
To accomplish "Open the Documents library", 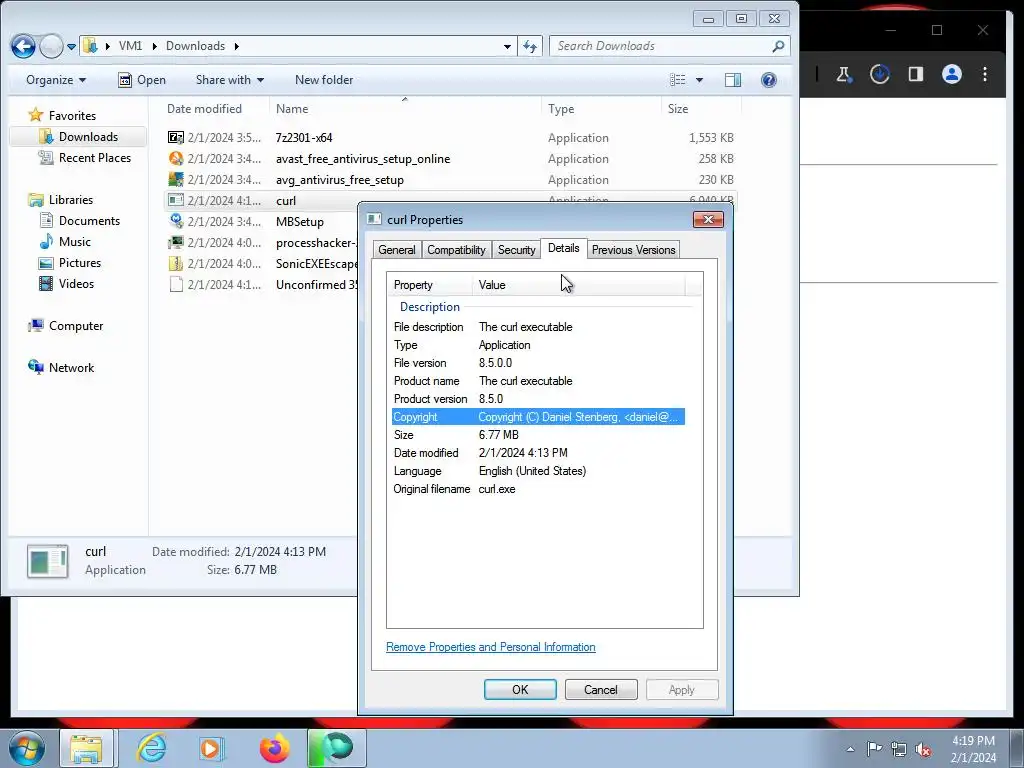I will pyautogui.click(x=89, y=221).
